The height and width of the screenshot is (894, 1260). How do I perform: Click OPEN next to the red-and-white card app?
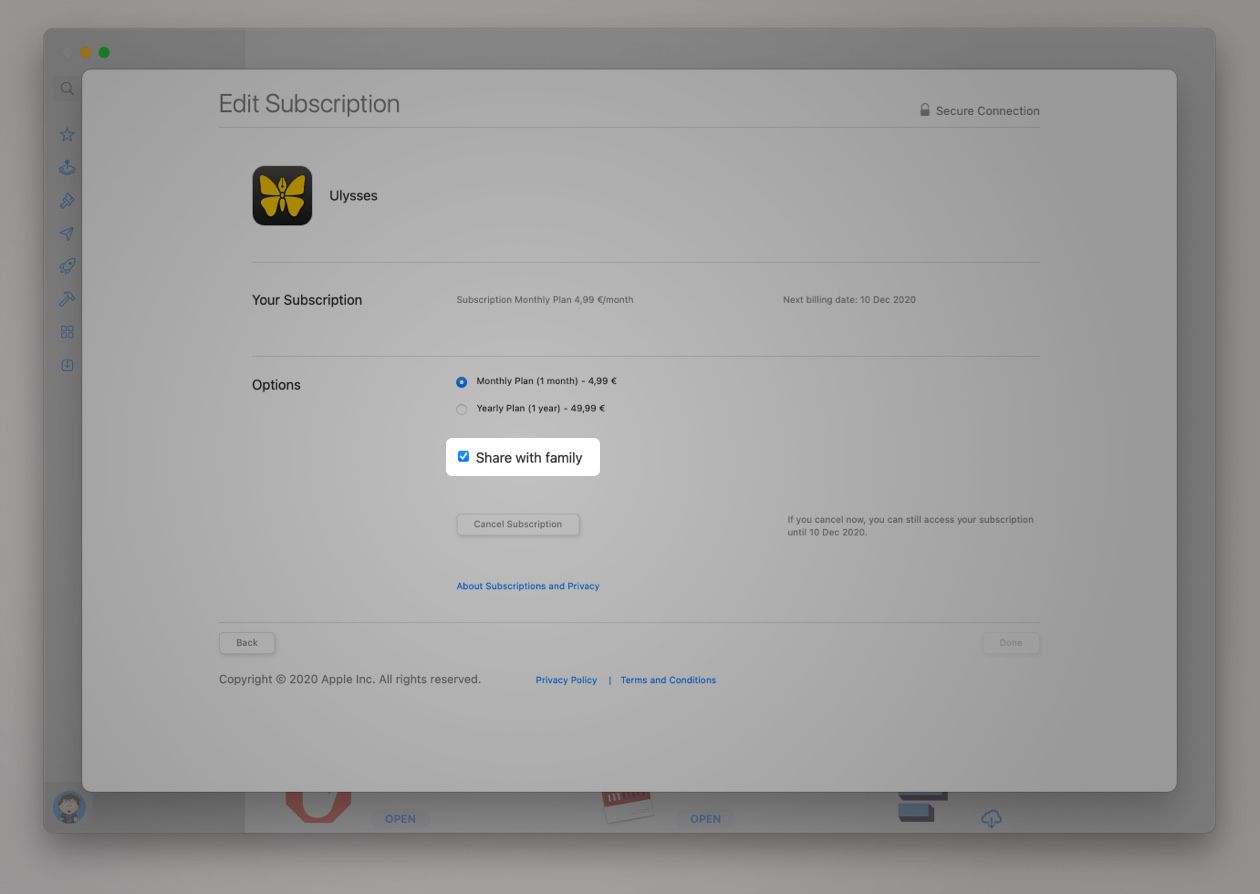pyautogui.click(x=705, y=819)
